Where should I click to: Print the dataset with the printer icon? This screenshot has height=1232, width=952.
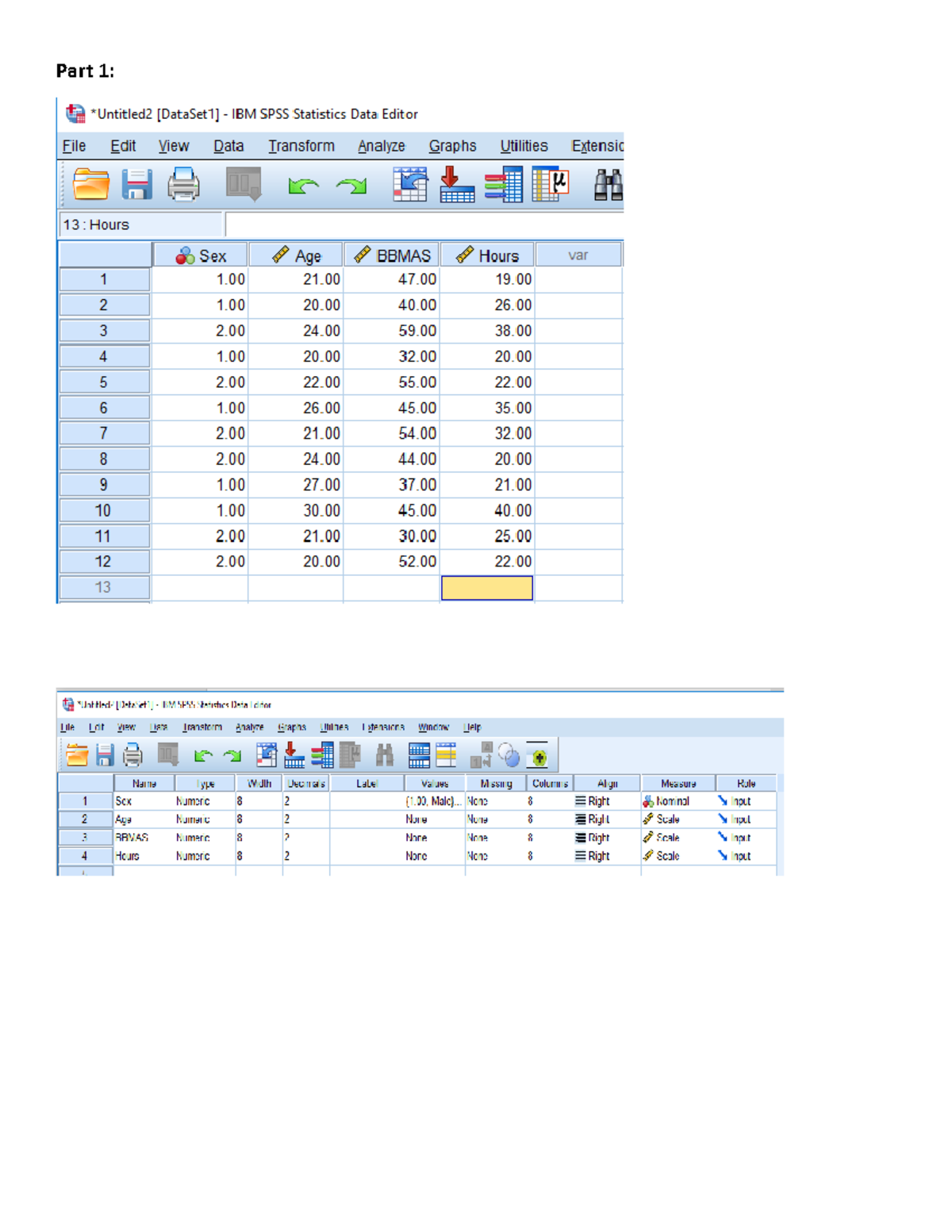click(182, 184)
